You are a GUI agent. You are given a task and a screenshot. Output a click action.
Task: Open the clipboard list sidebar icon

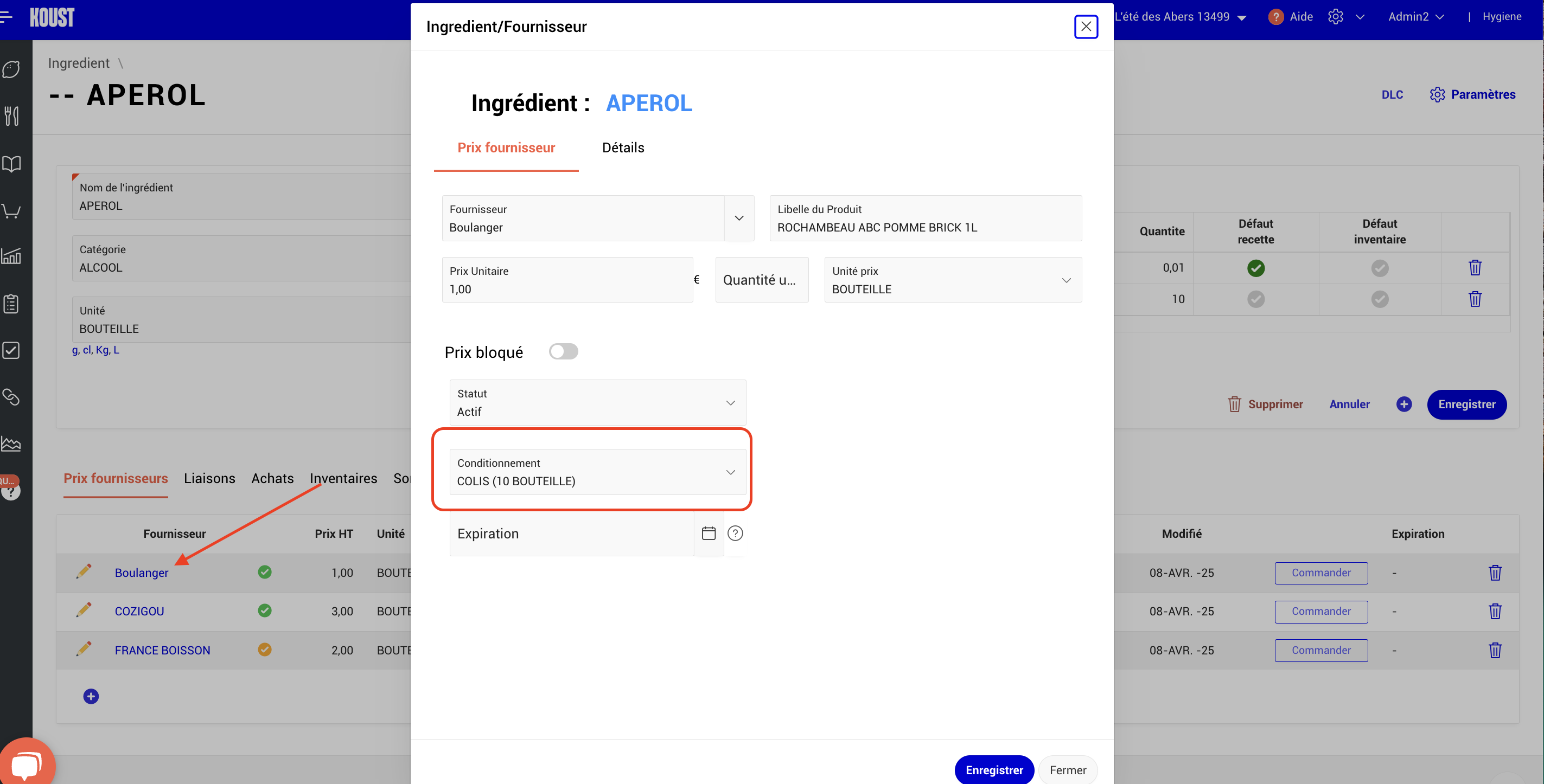click(x=11, y=304)
